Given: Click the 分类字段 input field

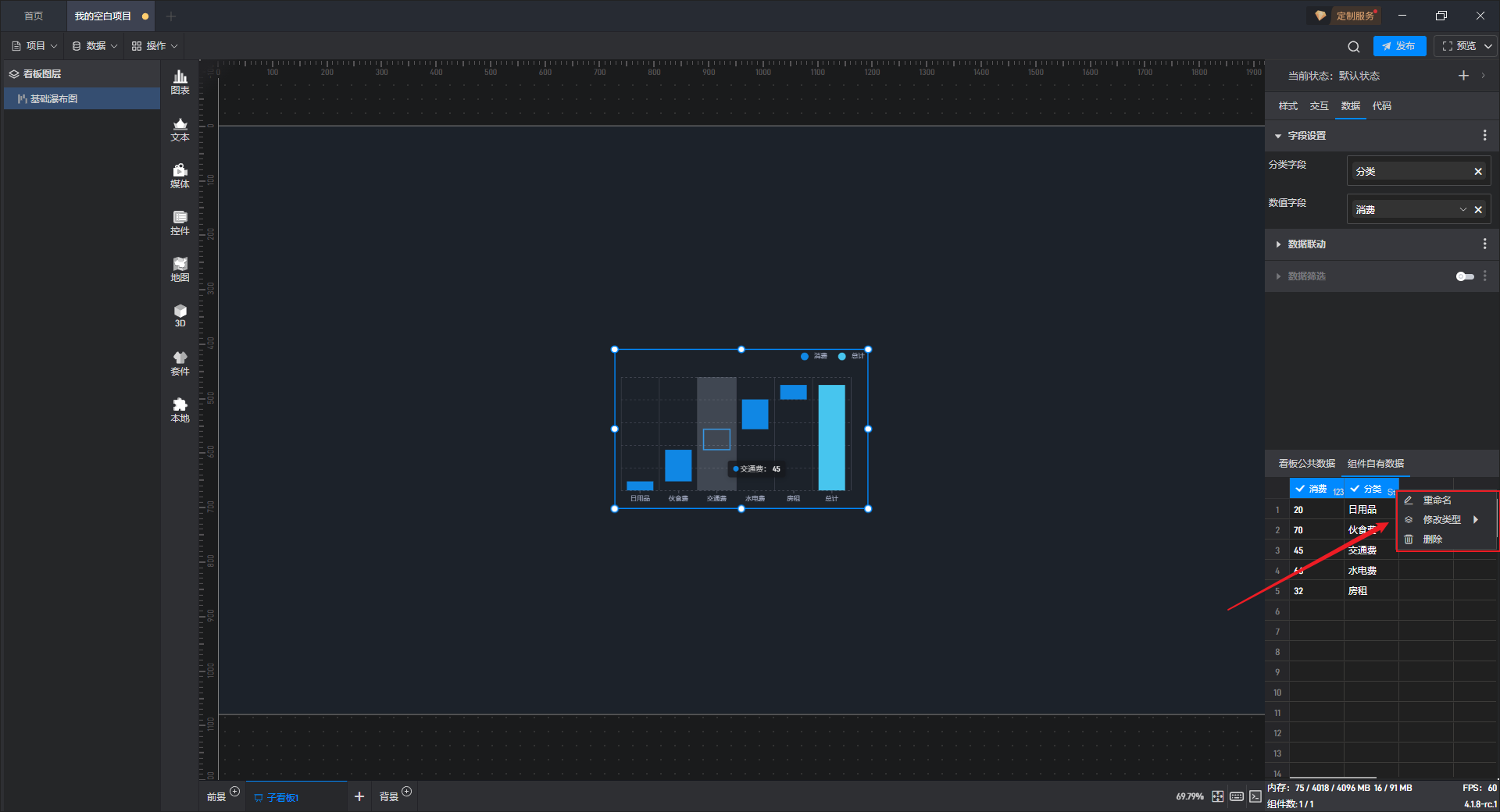Looking at the screenshot, I should (x=1419, y=171).
